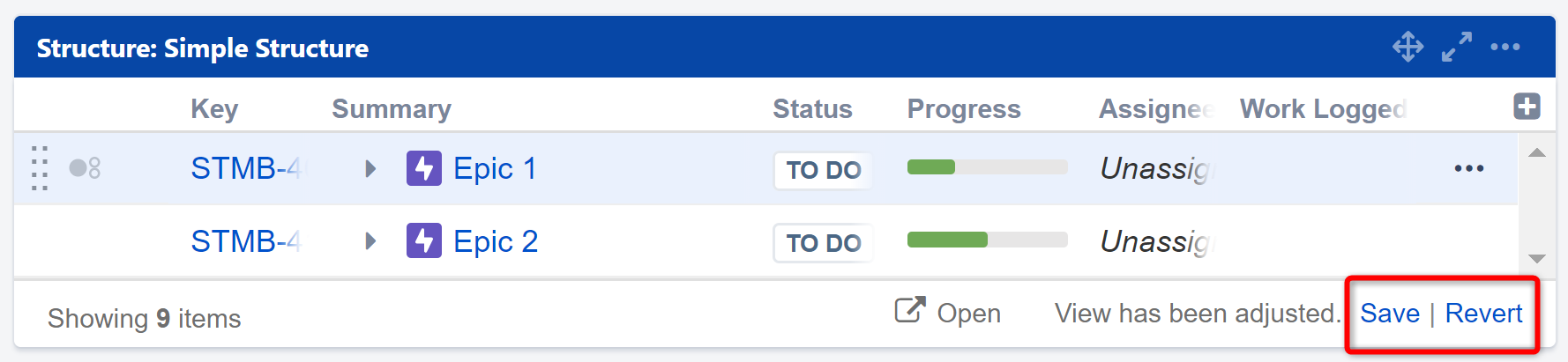This screenshot has height=362, width=1568.
Task: Click the Epic 1 issue type icon
Action: point(423,168)
